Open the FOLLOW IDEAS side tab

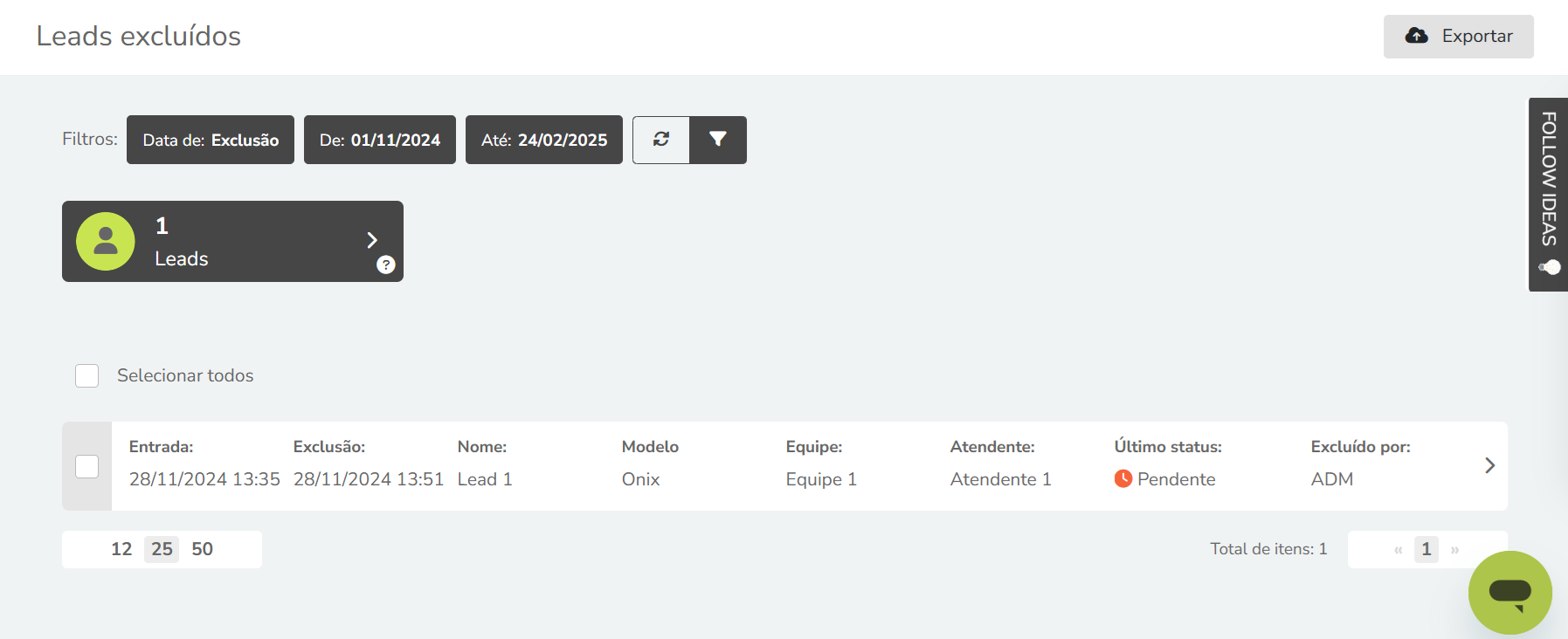[x=1548, y=194]
